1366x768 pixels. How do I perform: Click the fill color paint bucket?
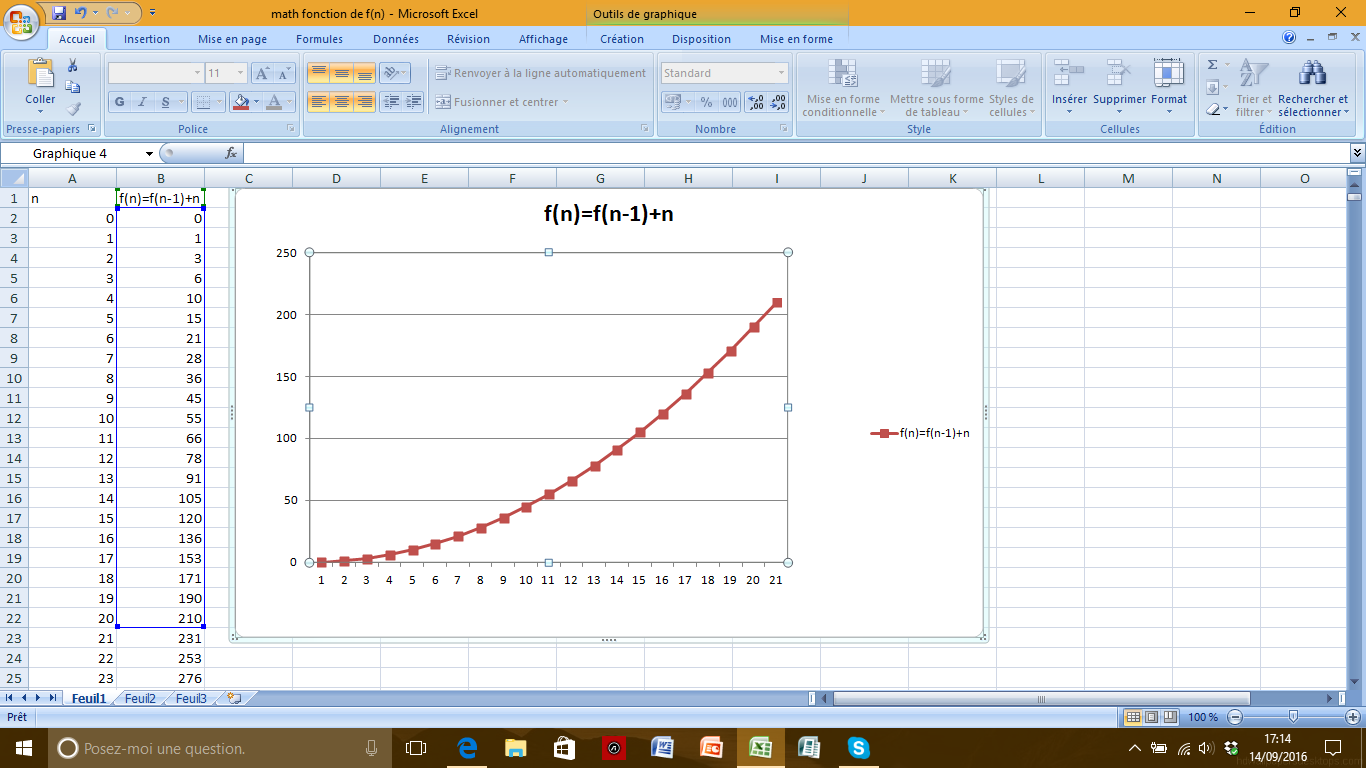tap(239, 102)
